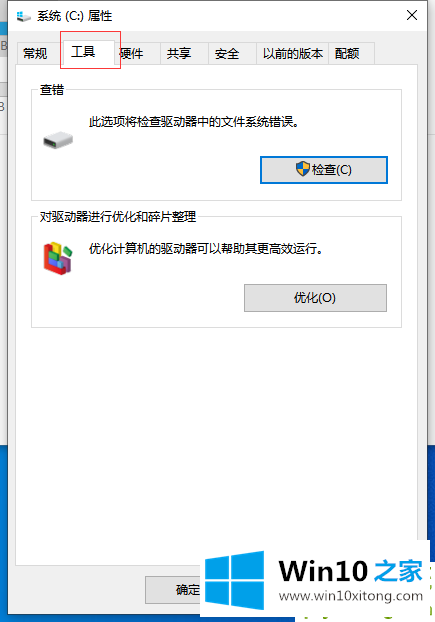This screenshot has height=622, width=435.
Task: Click the Win10 之家 watermark text
Action: [351, 571]
